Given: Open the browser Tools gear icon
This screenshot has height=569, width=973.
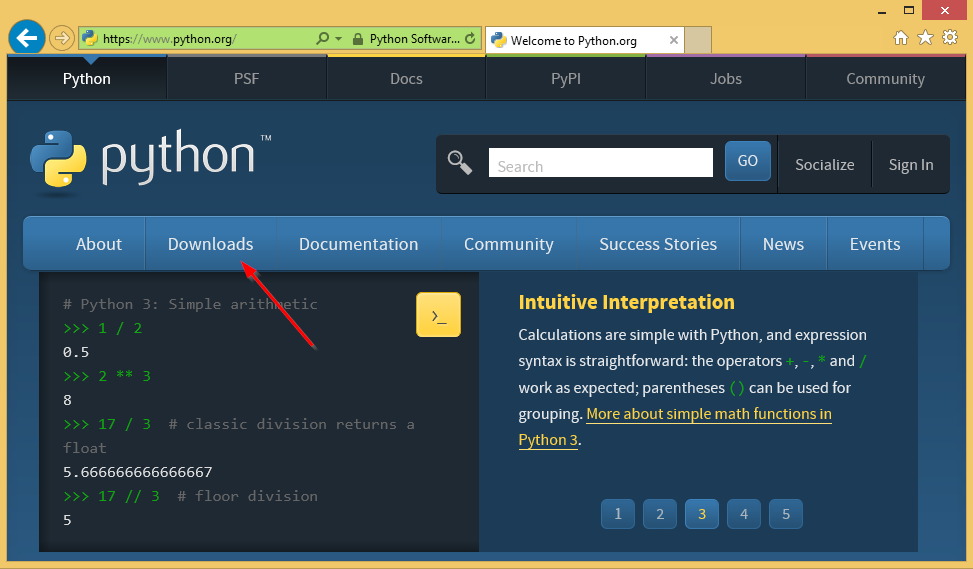Looking at the screenshot, I should pyautogui.click(x=950, y=38).
